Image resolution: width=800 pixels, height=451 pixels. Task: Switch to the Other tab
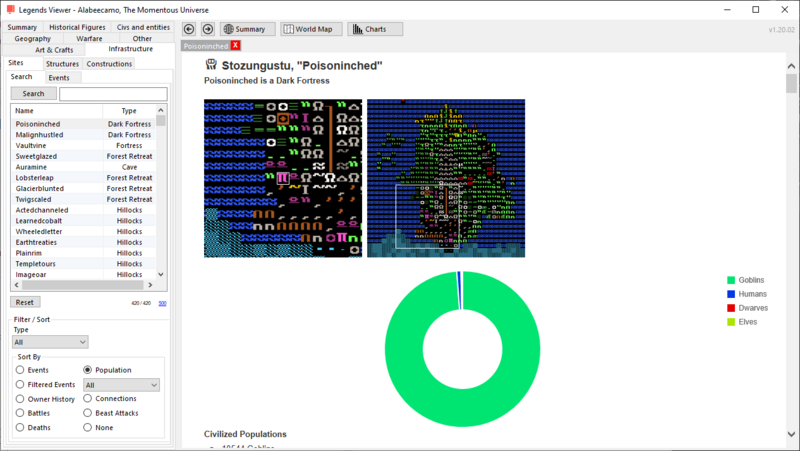click(x=142, y=38)
